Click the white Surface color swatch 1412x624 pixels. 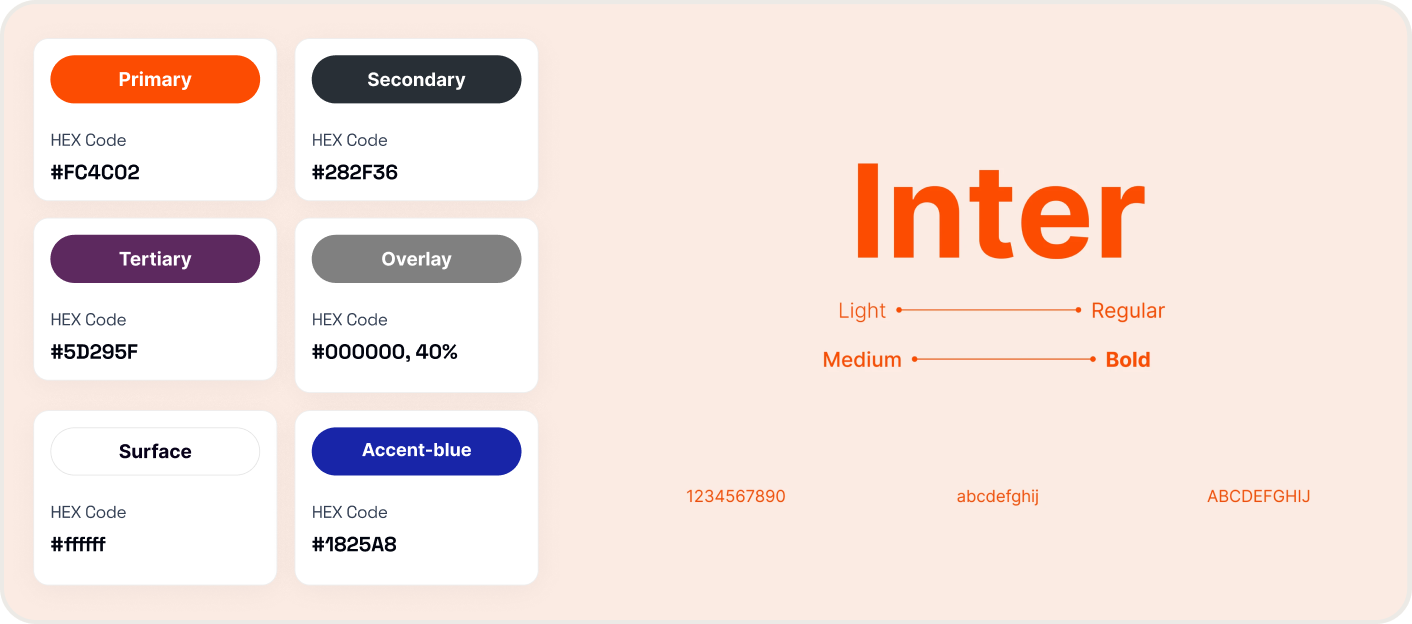tap(155, 451)
